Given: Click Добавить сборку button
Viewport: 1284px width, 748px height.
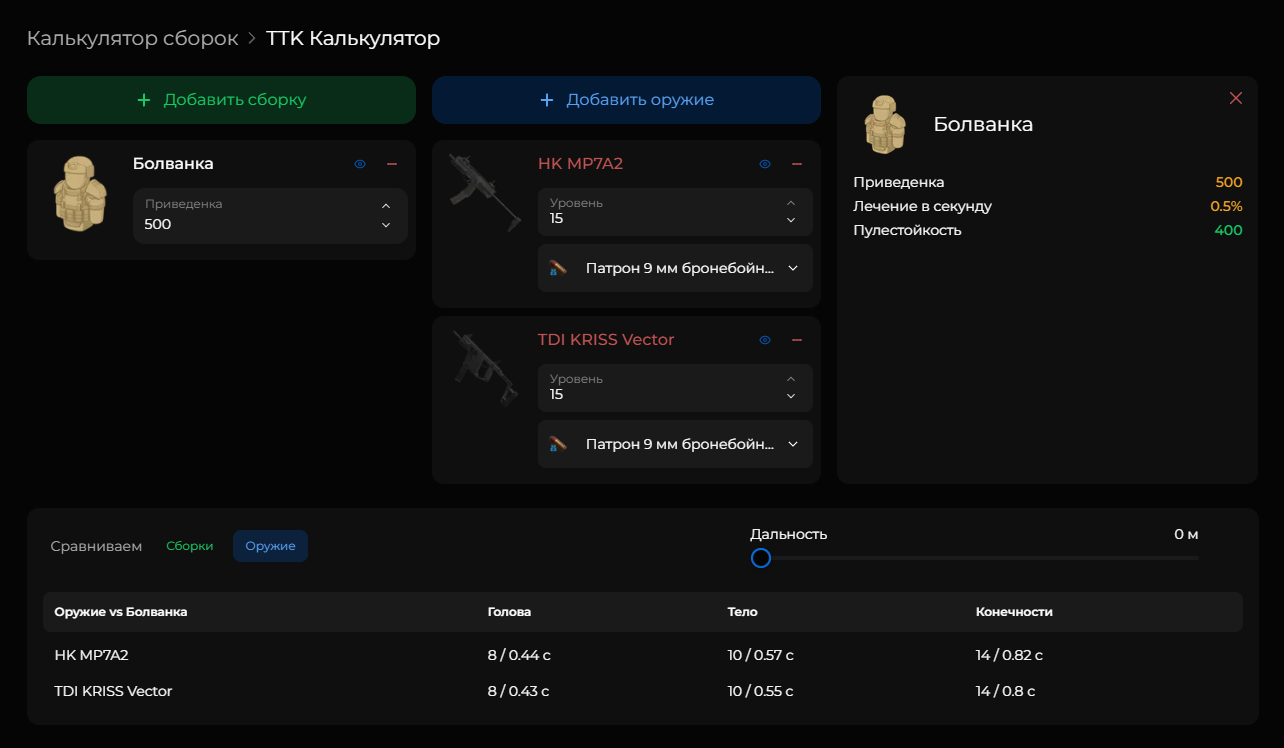Looking at the screenshot, I should click(x=221, y=100).
